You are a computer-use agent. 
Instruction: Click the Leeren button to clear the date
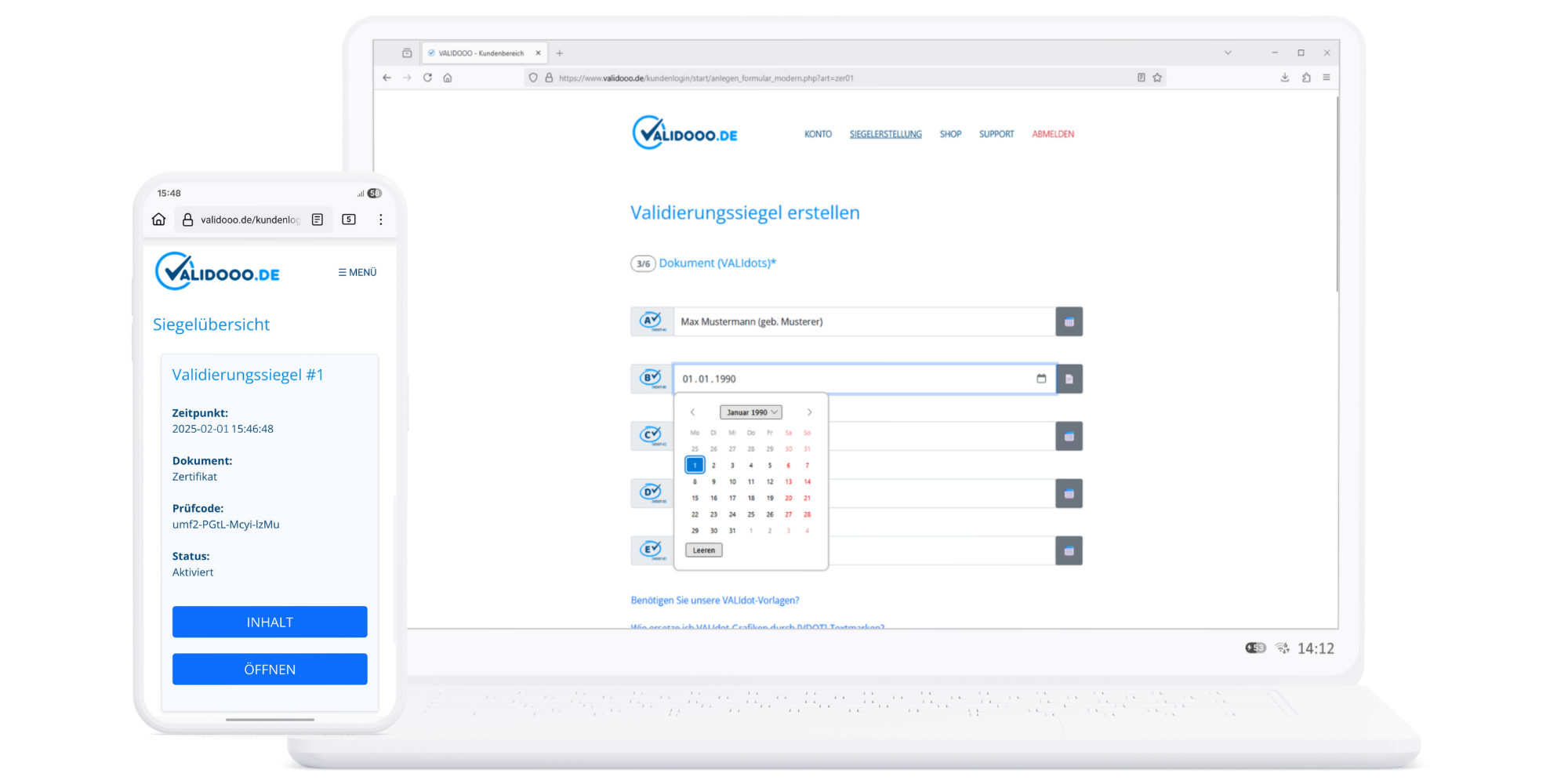click(x=703, y=550)
